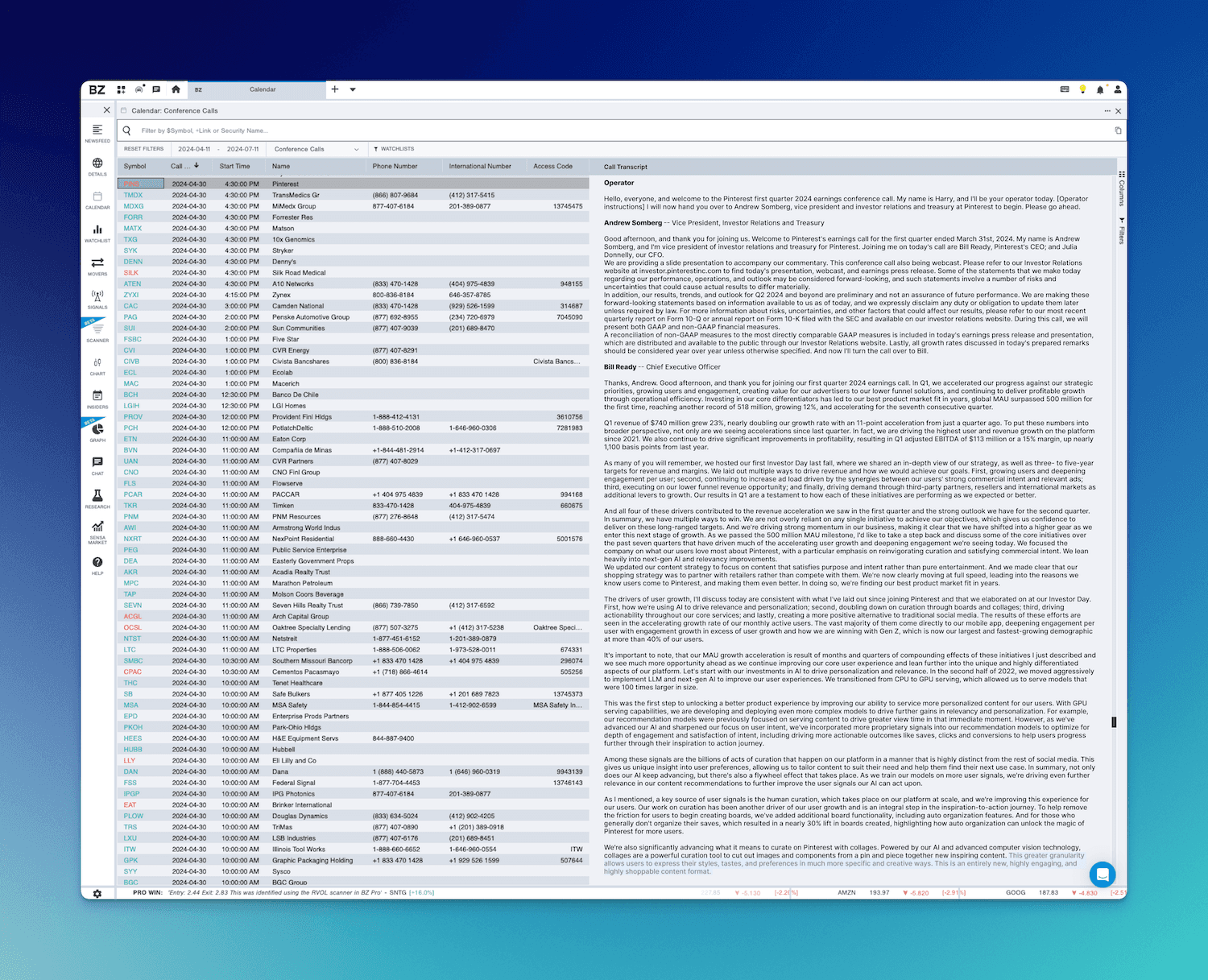Screen dimensions: 1208x980
Task: Expand the Columns side panel
Action: [x=1122, y=188]
